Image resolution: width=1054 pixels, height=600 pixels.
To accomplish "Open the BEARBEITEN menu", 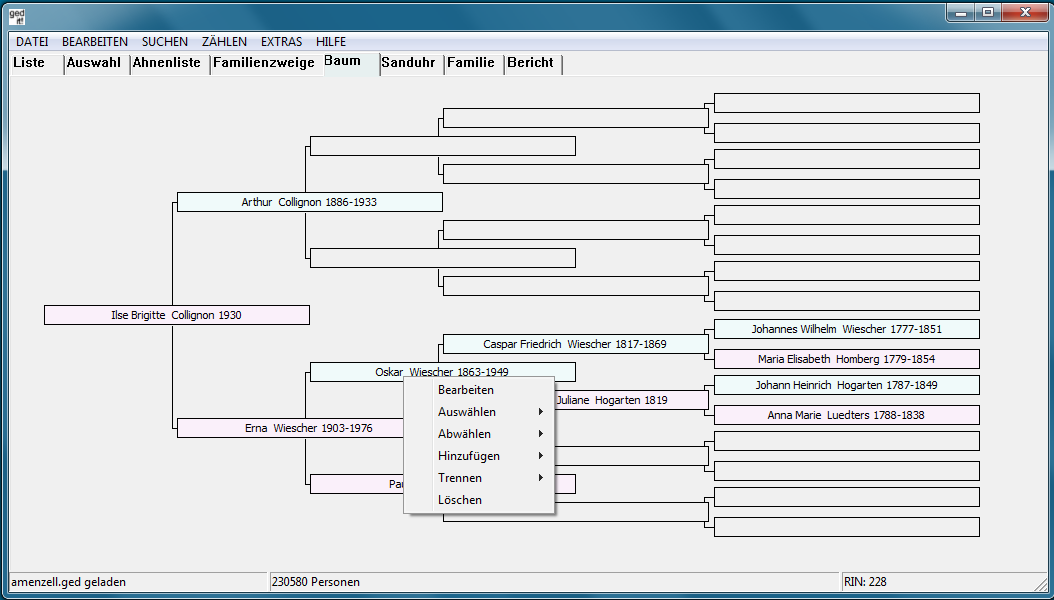I will tap(95, 42).
